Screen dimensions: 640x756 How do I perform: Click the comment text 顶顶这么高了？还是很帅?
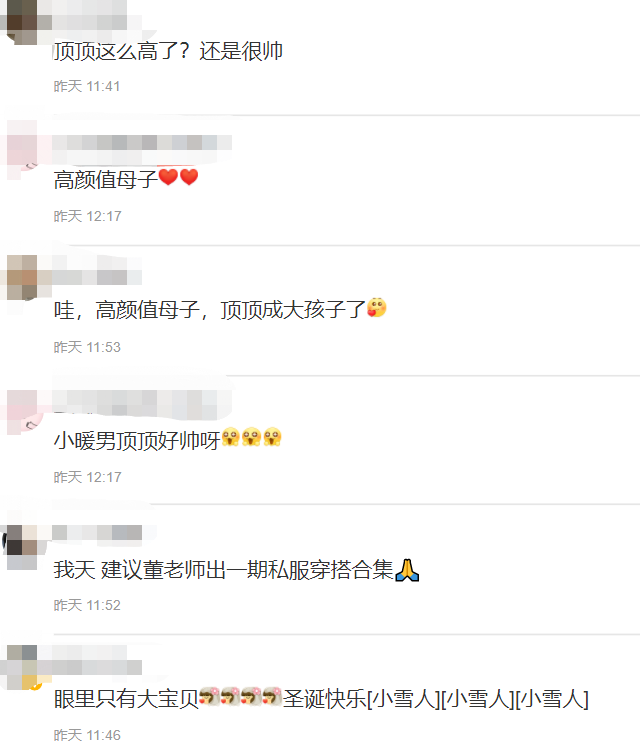point(168,51)
